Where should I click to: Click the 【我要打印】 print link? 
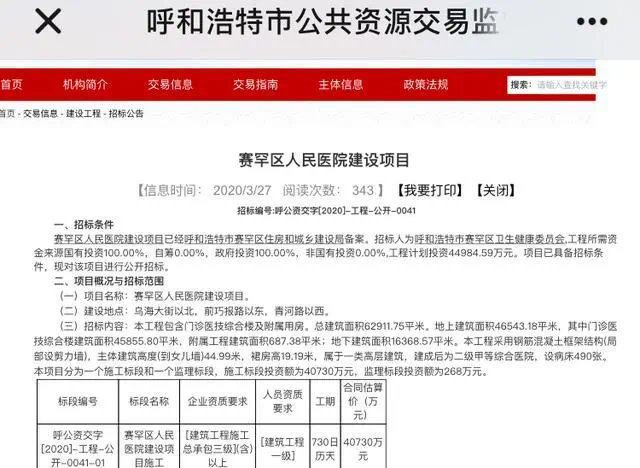coord(430,190)
